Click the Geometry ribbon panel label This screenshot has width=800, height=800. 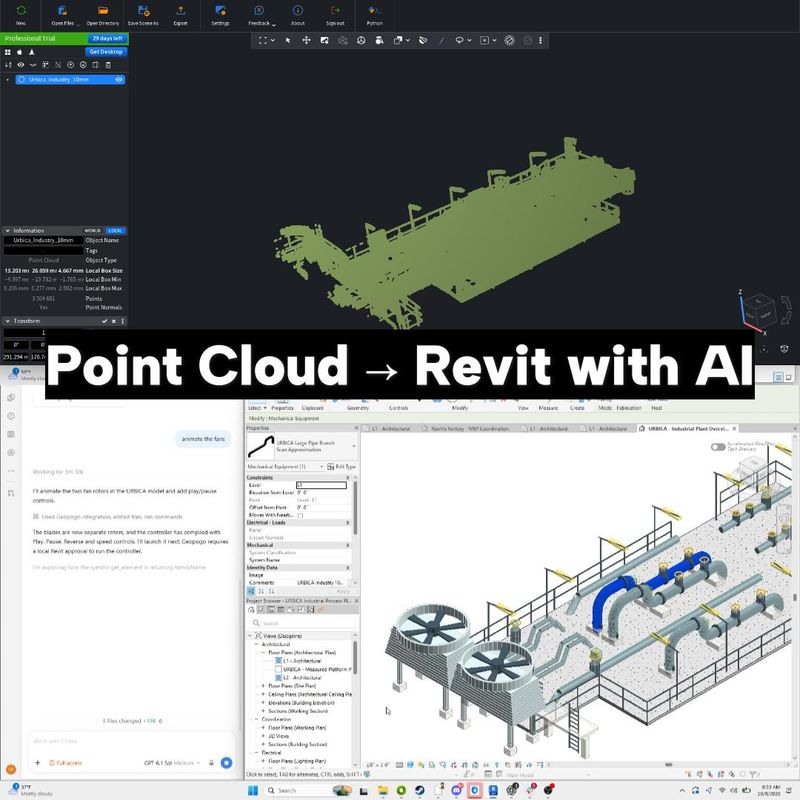click(358, 408)
